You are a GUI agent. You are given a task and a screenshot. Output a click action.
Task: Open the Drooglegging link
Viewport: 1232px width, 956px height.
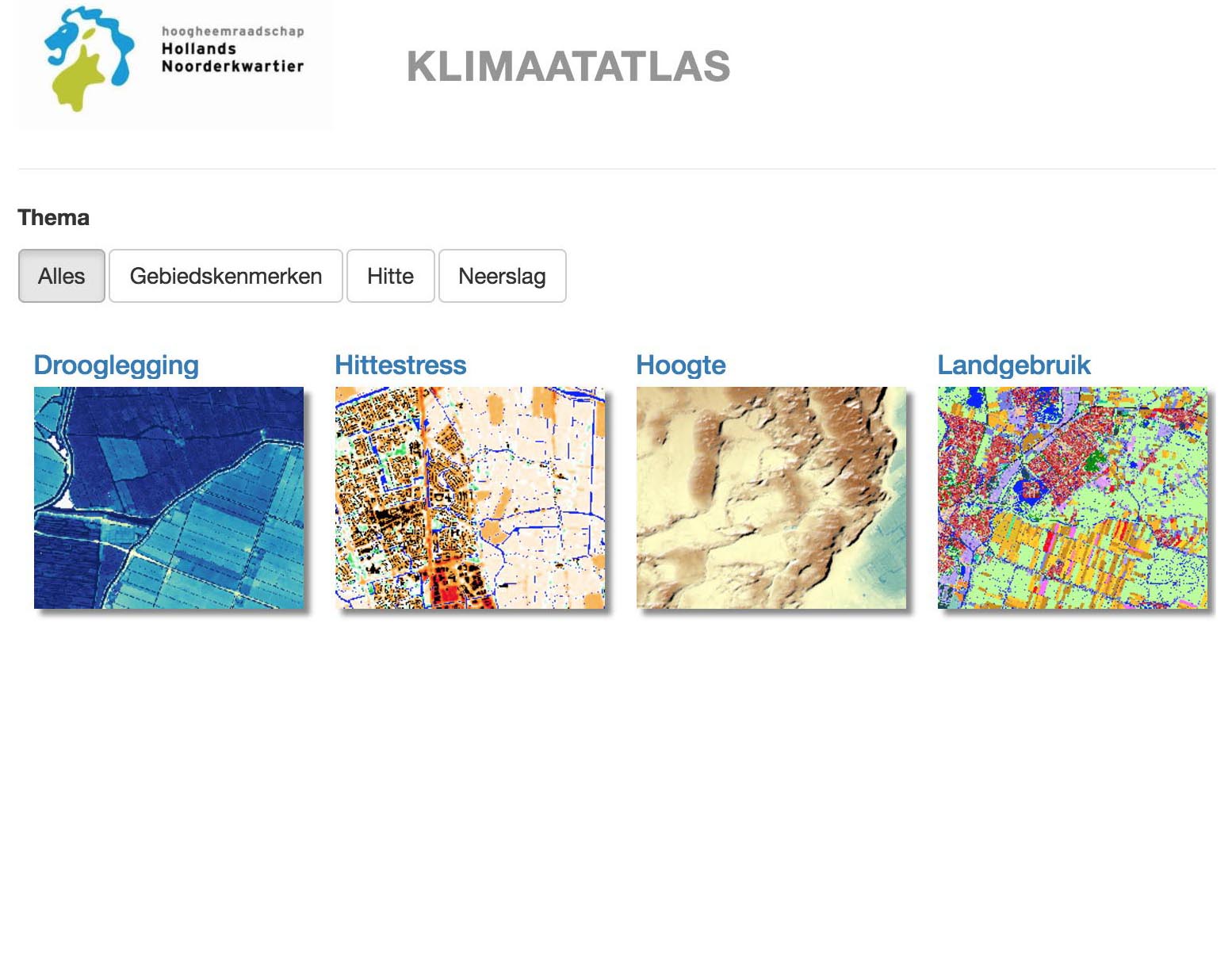click(x=117, y=365)
